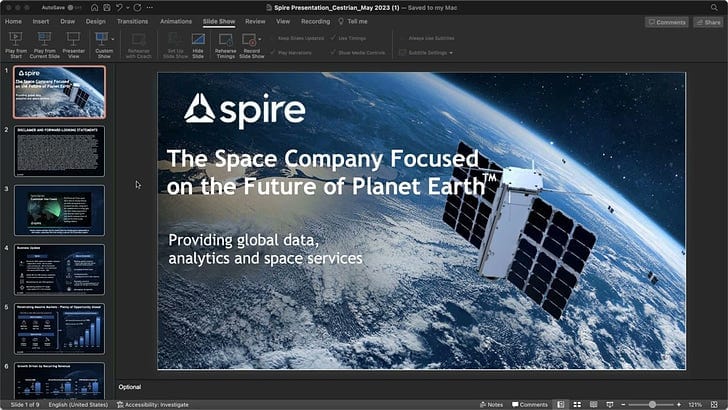Start slideshow from status bar icon
The width and height of the screenshot is (728, 410).
[610, 404]
